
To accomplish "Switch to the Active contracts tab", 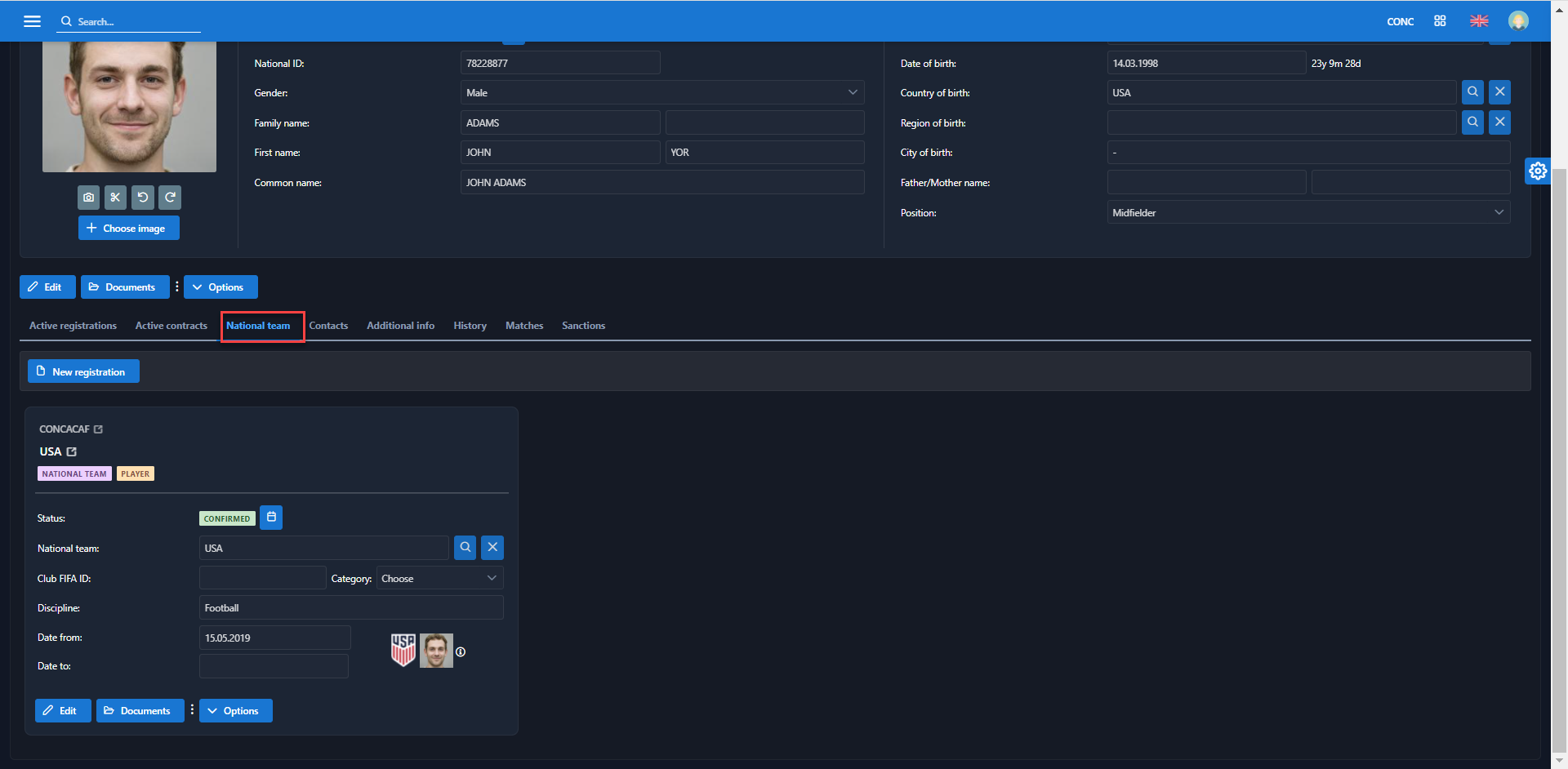I will (171, 326).
